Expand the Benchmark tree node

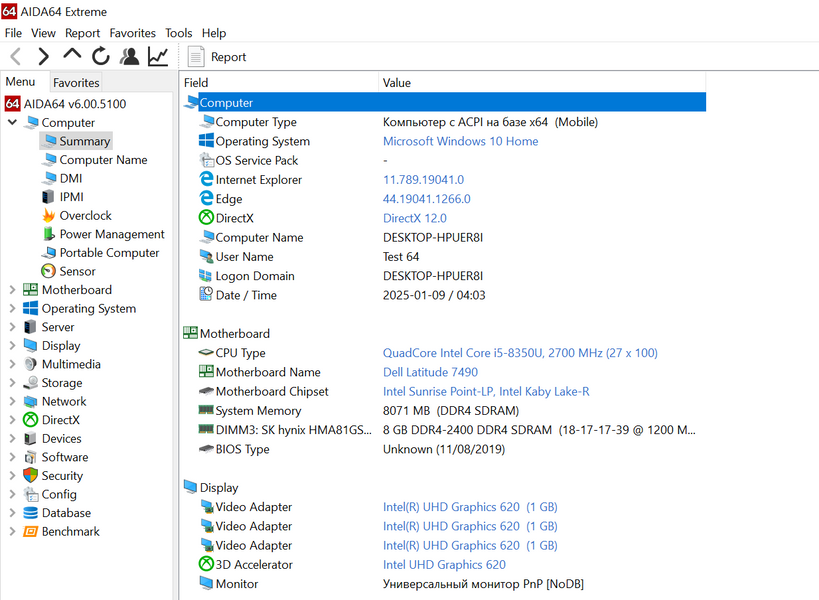coord(13,532)
